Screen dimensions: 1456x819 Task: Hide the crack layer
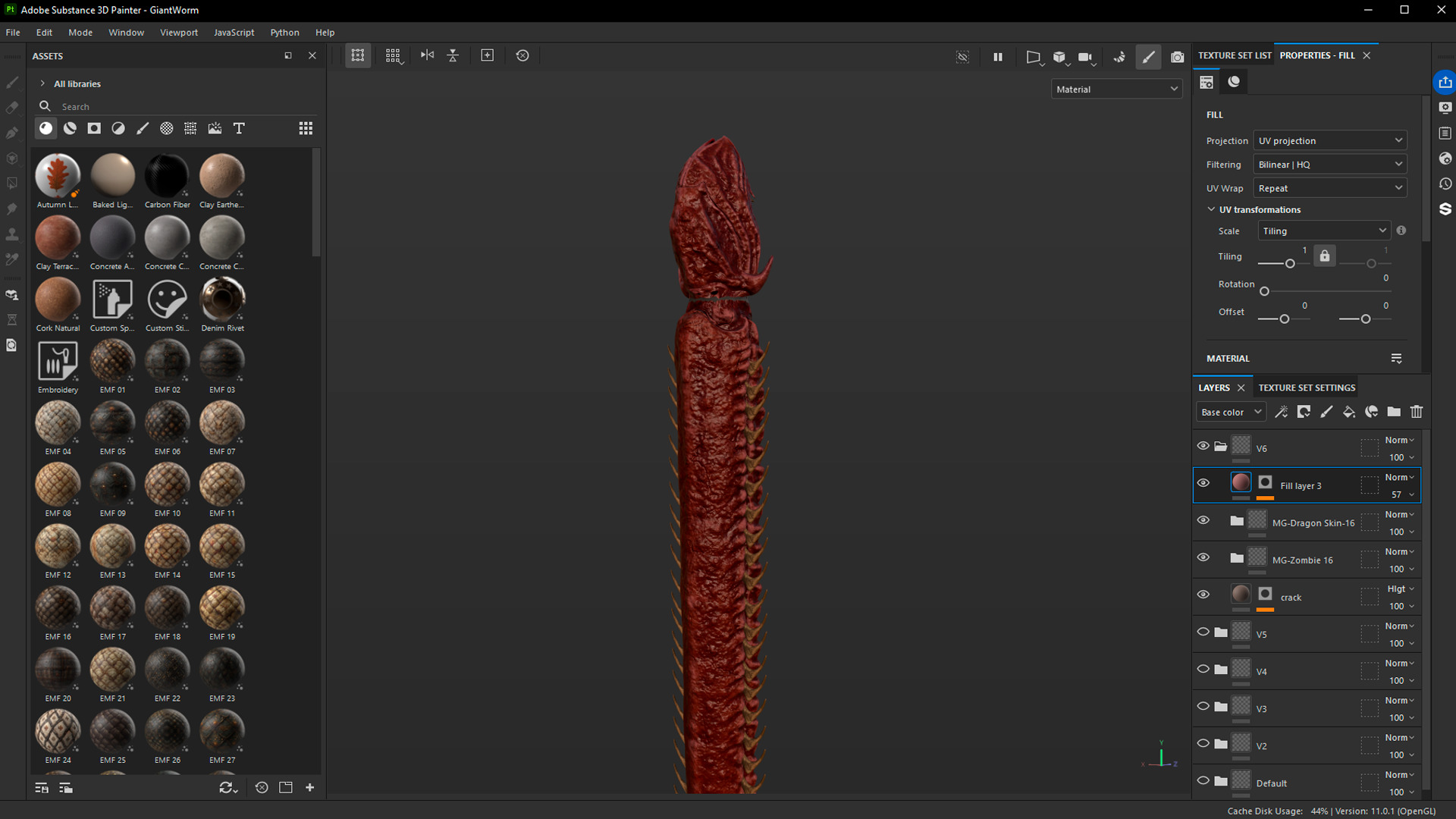click(1203, 595)
